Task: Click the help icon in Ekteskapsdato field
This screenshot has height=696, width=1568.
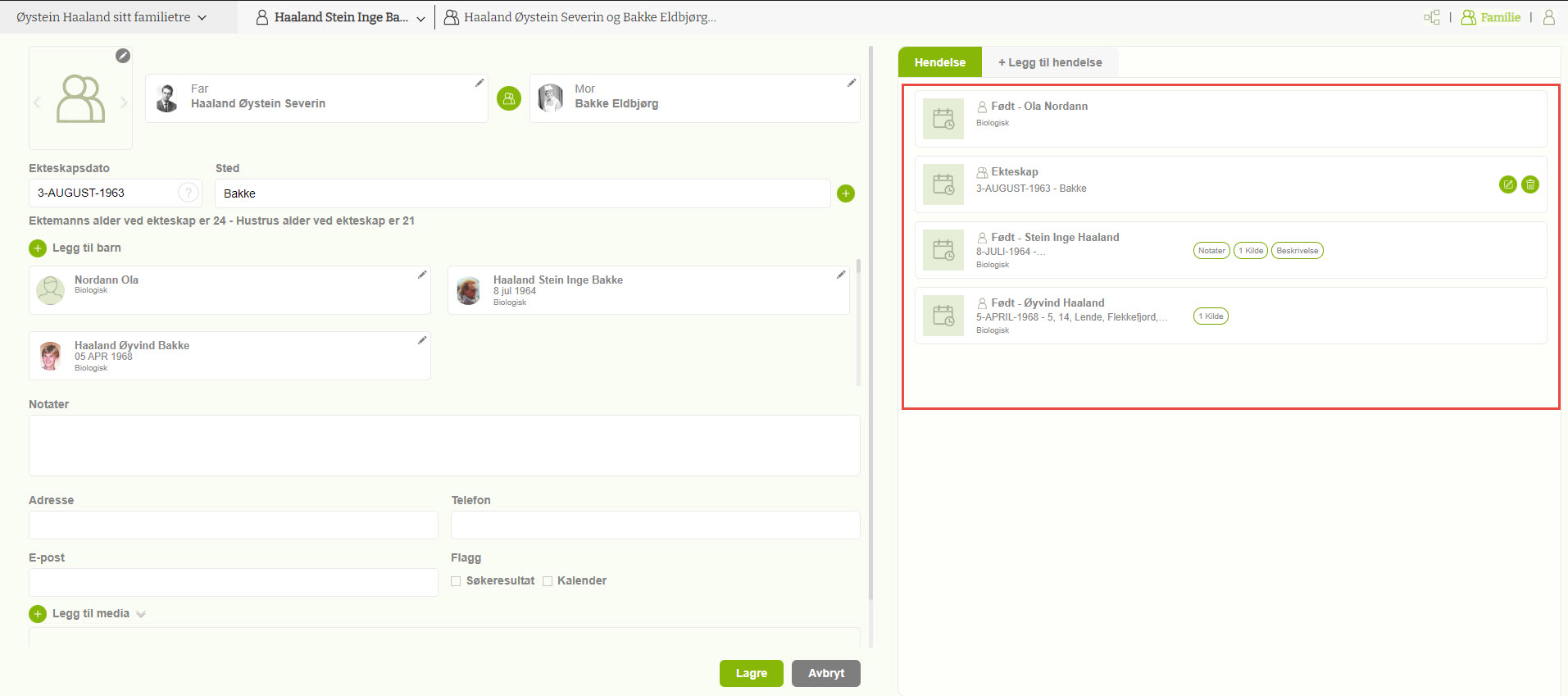Action: point(189,193)
